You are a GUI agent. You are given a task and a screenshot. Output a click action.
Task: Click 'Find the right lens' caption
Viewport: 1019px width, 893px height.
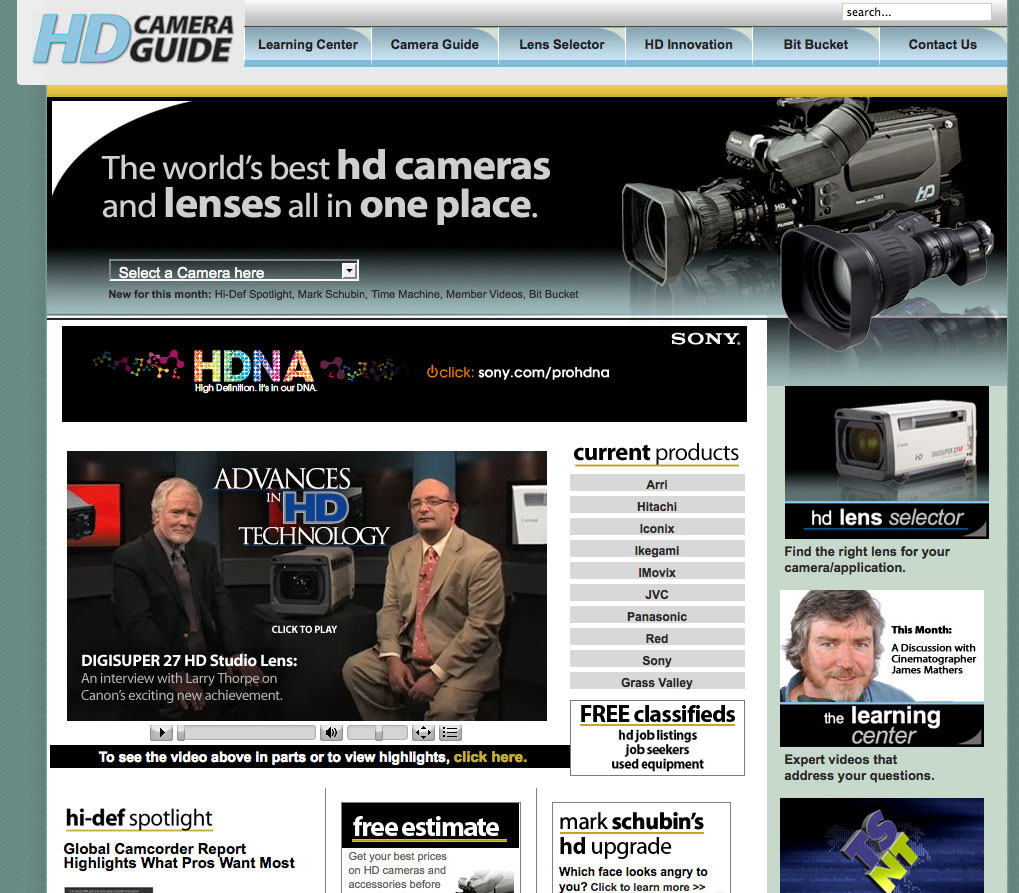click(x=867, y=560)
